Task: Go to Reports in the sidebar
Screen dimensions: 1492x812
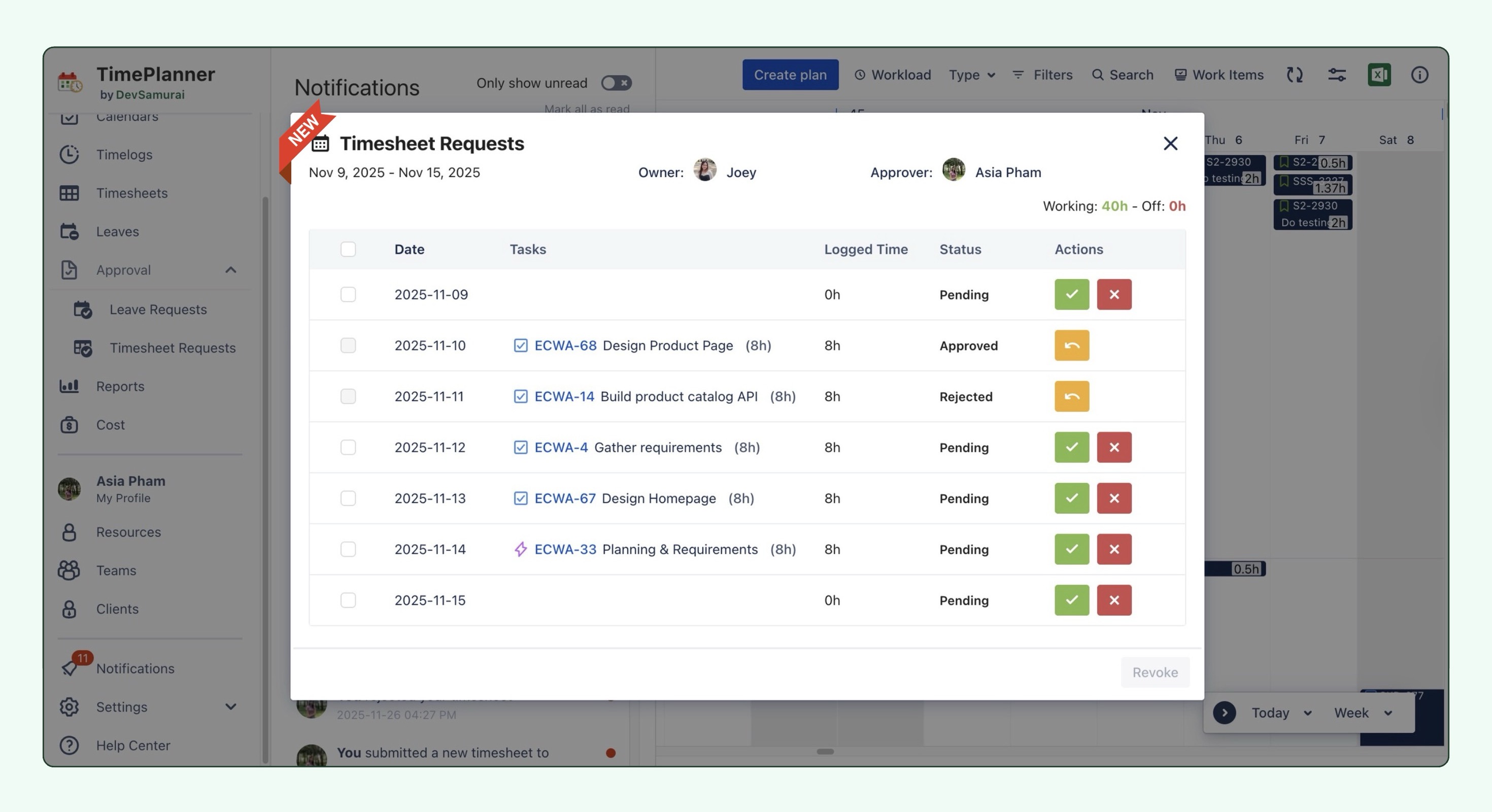Action: coord(120,386)
